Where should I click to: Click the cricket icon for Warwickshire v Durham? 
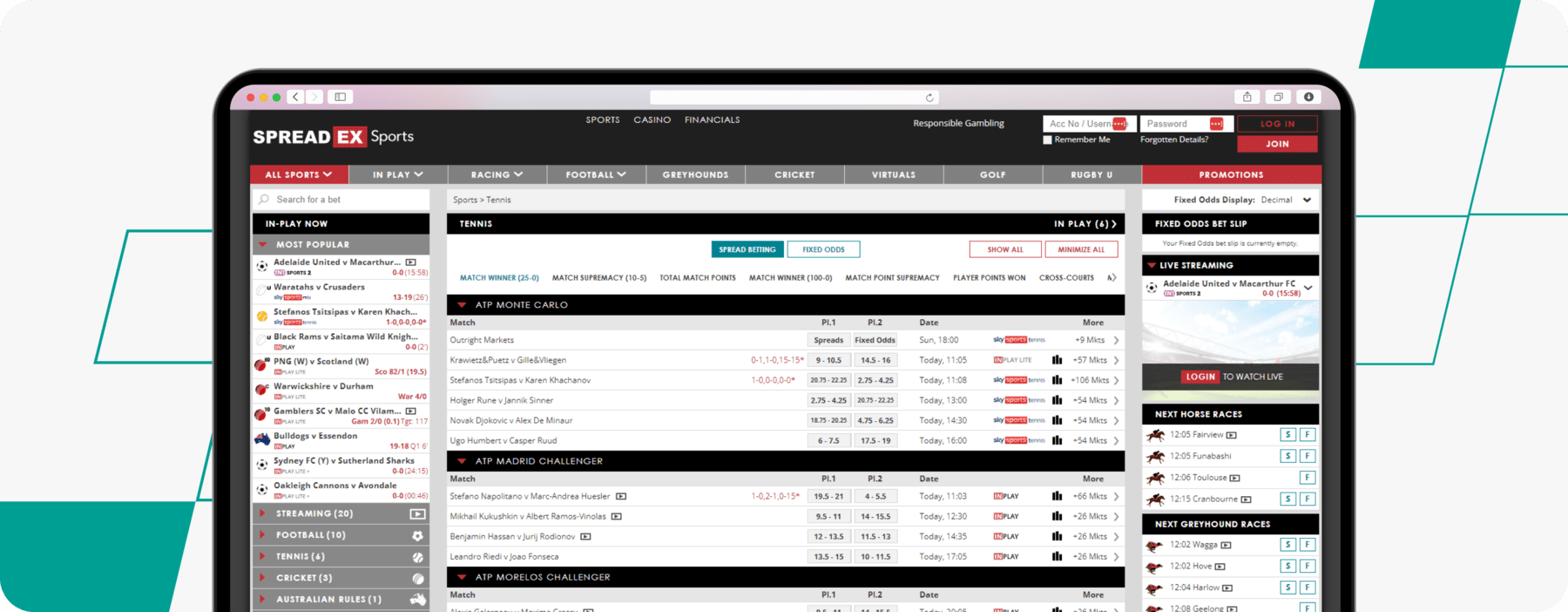tap(261, 390)
